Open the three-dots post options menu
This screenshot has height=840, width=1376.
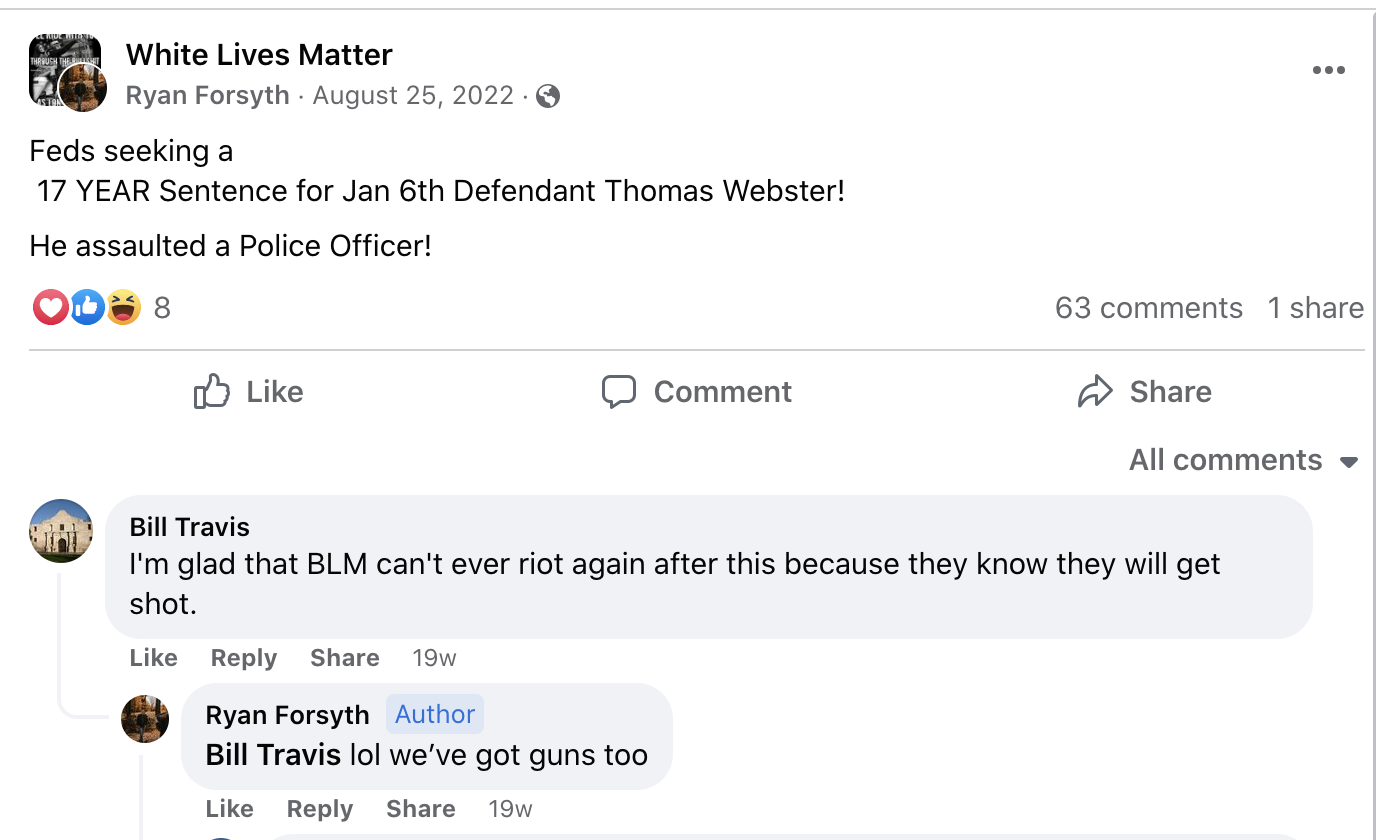pos(1328,70)
